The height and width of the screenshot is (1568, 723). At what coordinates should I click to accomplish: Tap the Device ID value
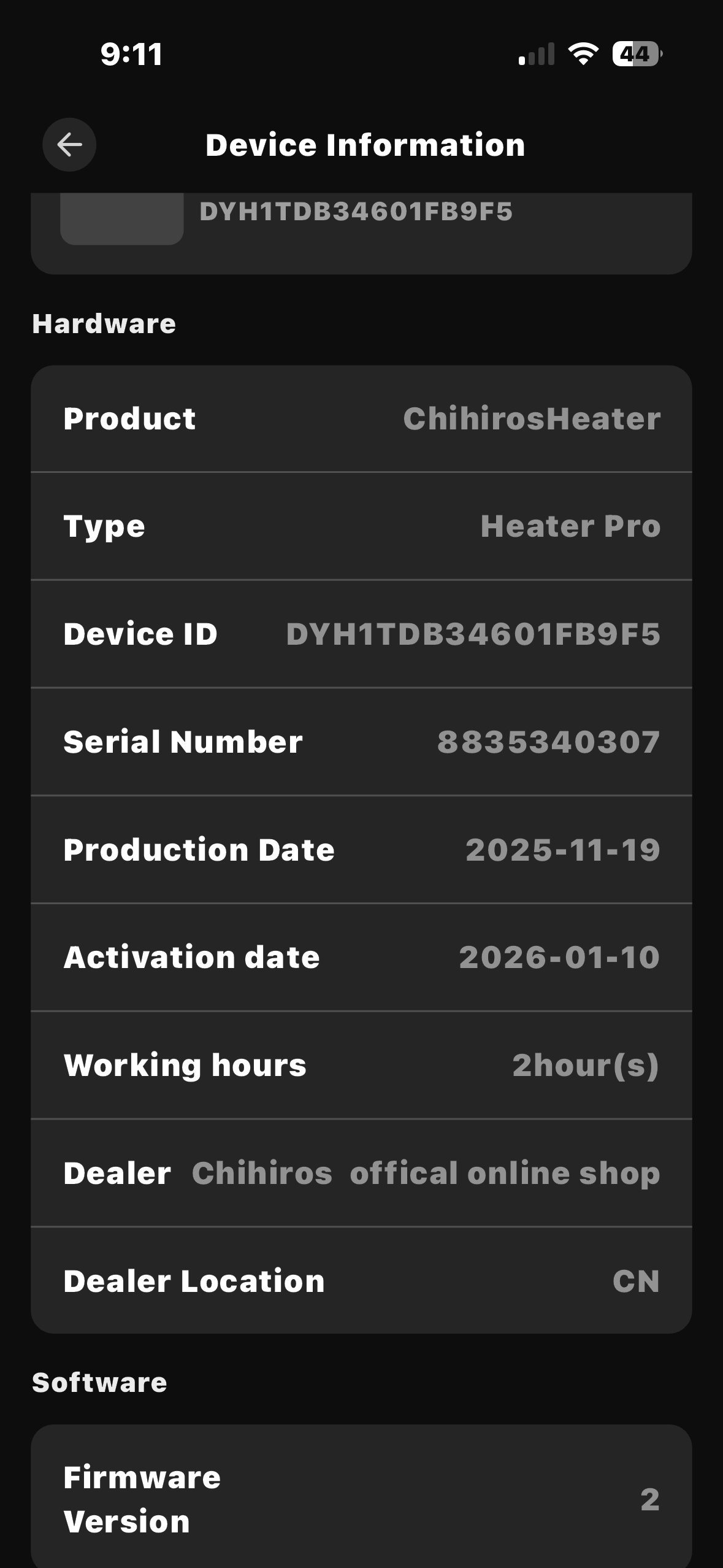pos(473,634)
